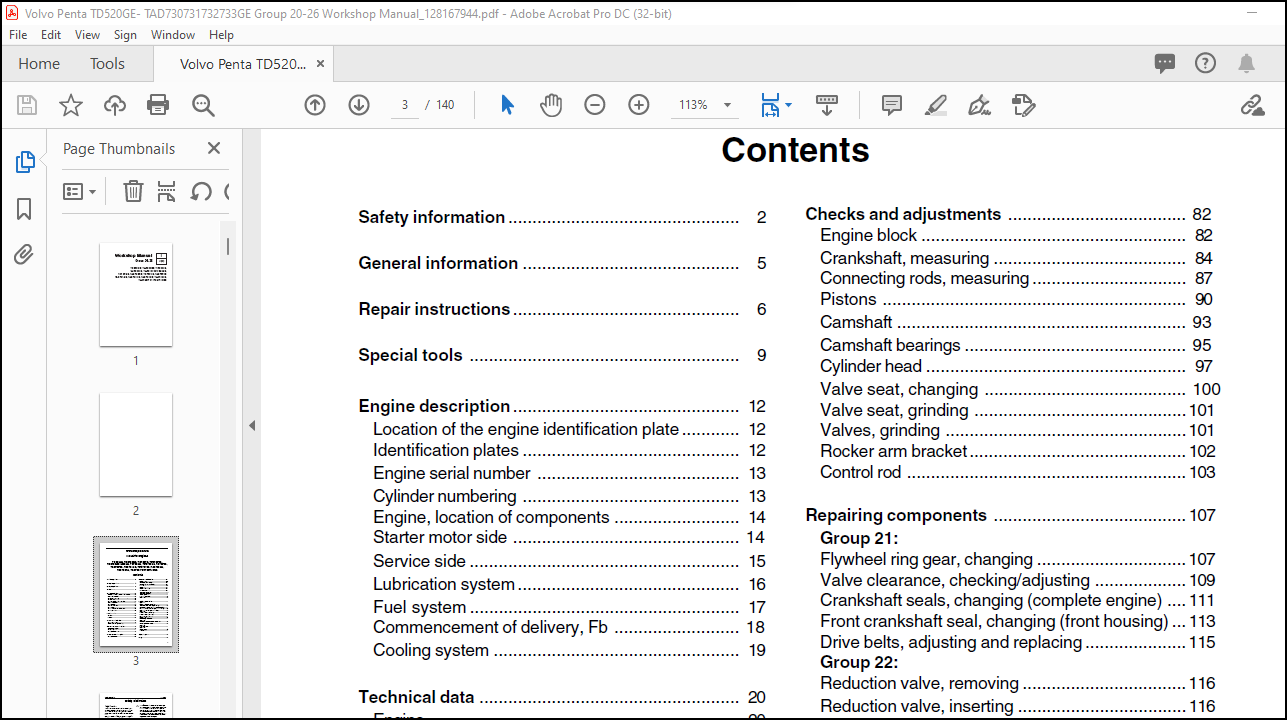The image size is (1287, 720).
Task: Click the Cooling system entry
Action: [x=569, y=650]
